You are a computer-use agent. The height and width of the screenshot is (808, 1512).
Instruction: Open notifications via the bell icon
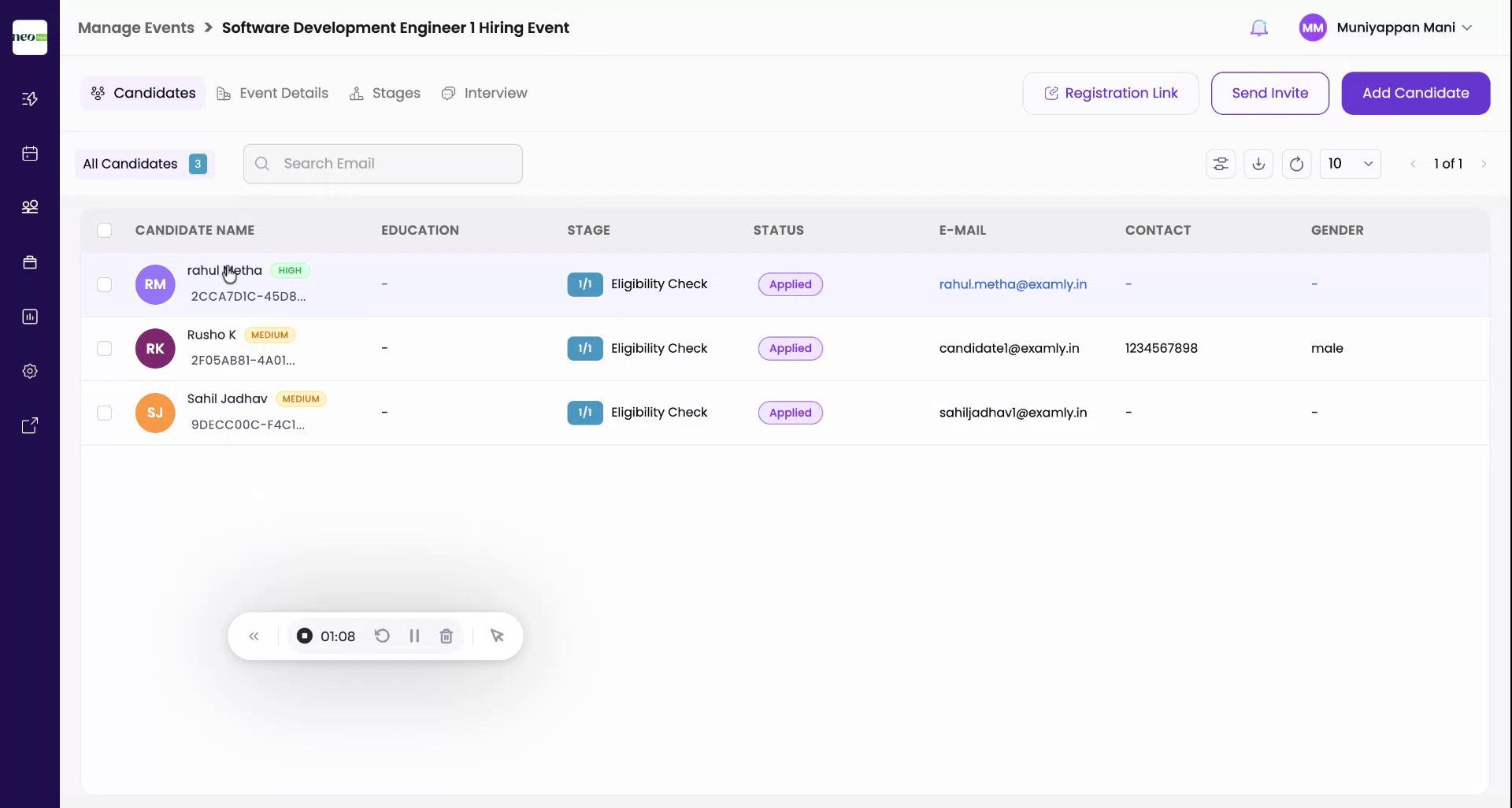click(x=1259, y=27)
